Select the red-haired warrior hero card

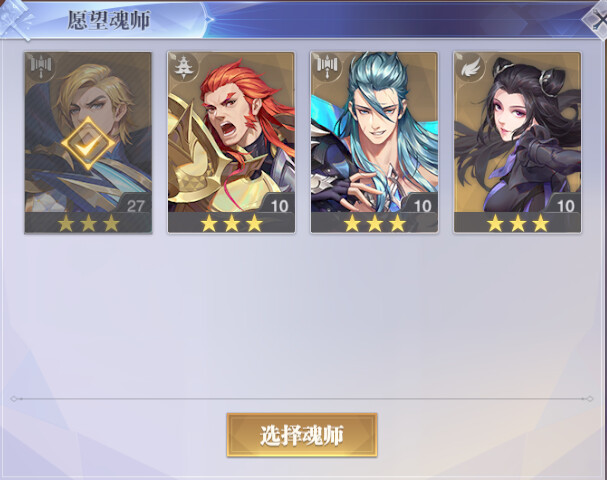click(x=231, y=143)
